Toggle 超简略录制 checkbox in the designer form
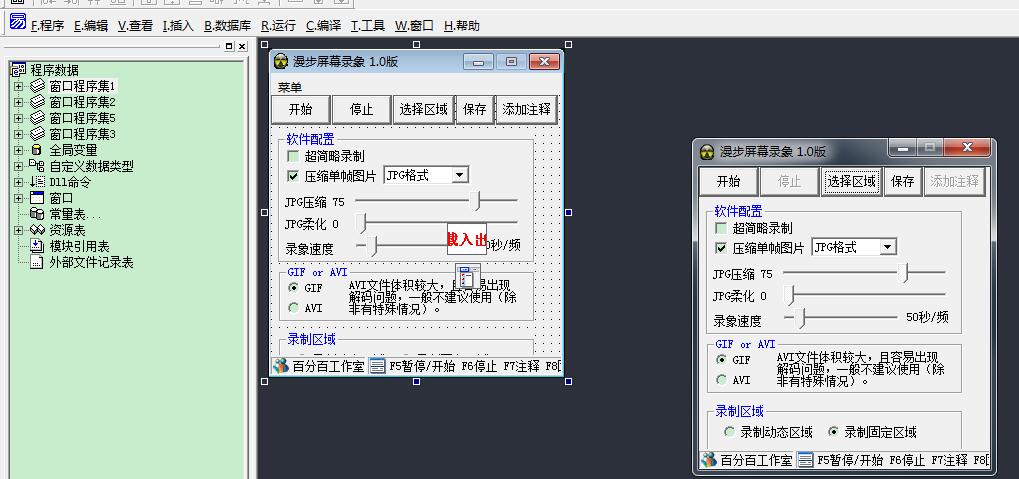1019x479 pixels. 293,157
